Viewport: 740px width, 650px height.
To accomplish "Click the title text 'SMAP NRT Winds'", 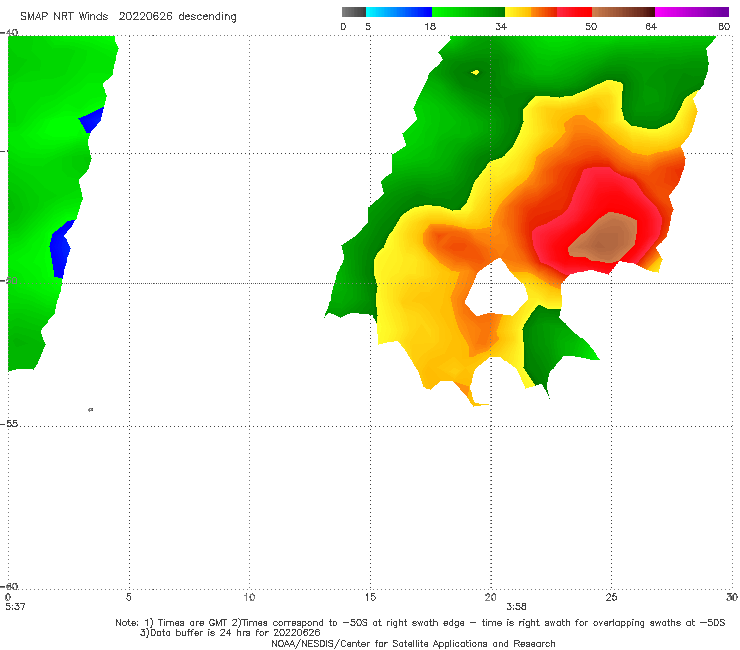I will (x=64, y=17).
